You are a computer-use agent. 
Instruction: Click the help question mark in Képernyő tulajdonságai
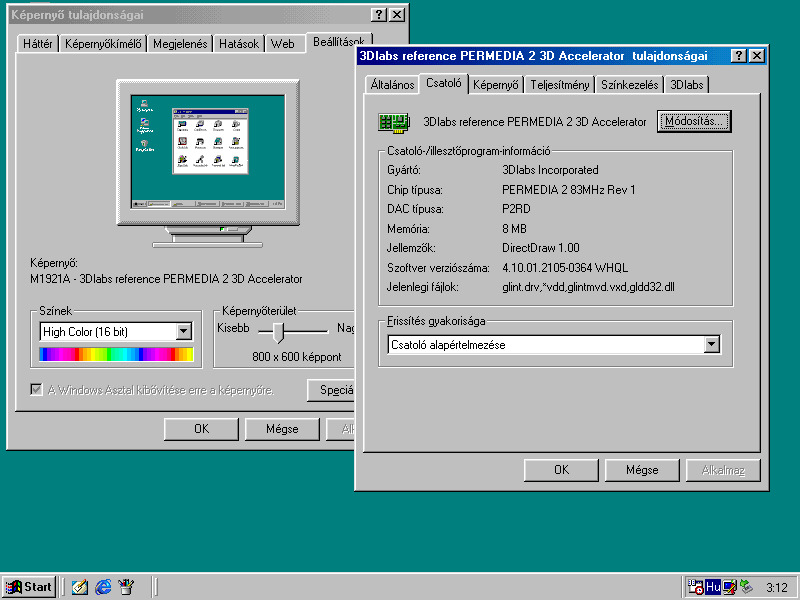[378, 15]
